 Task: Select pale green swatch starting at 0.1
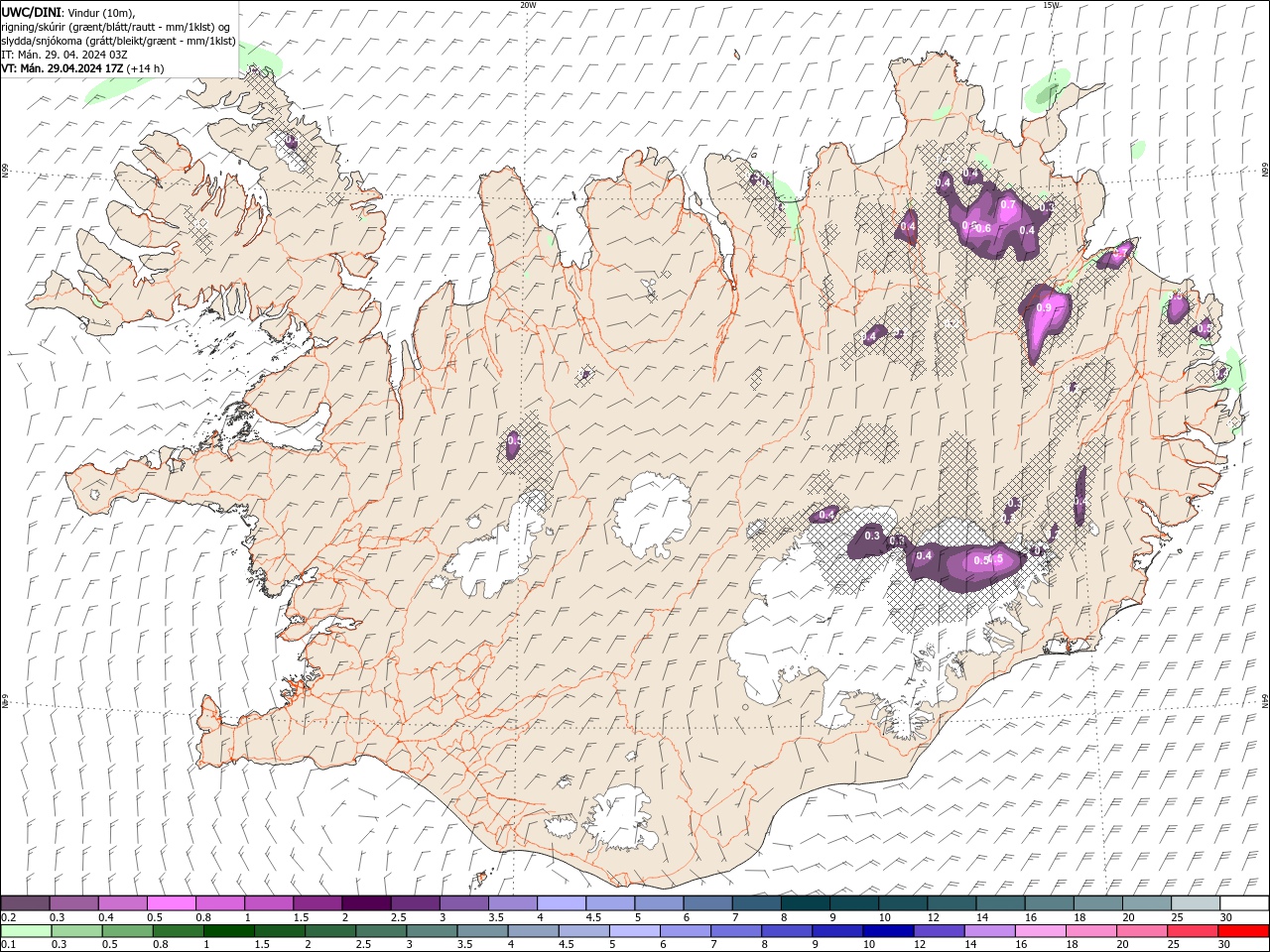pos(26,931)
